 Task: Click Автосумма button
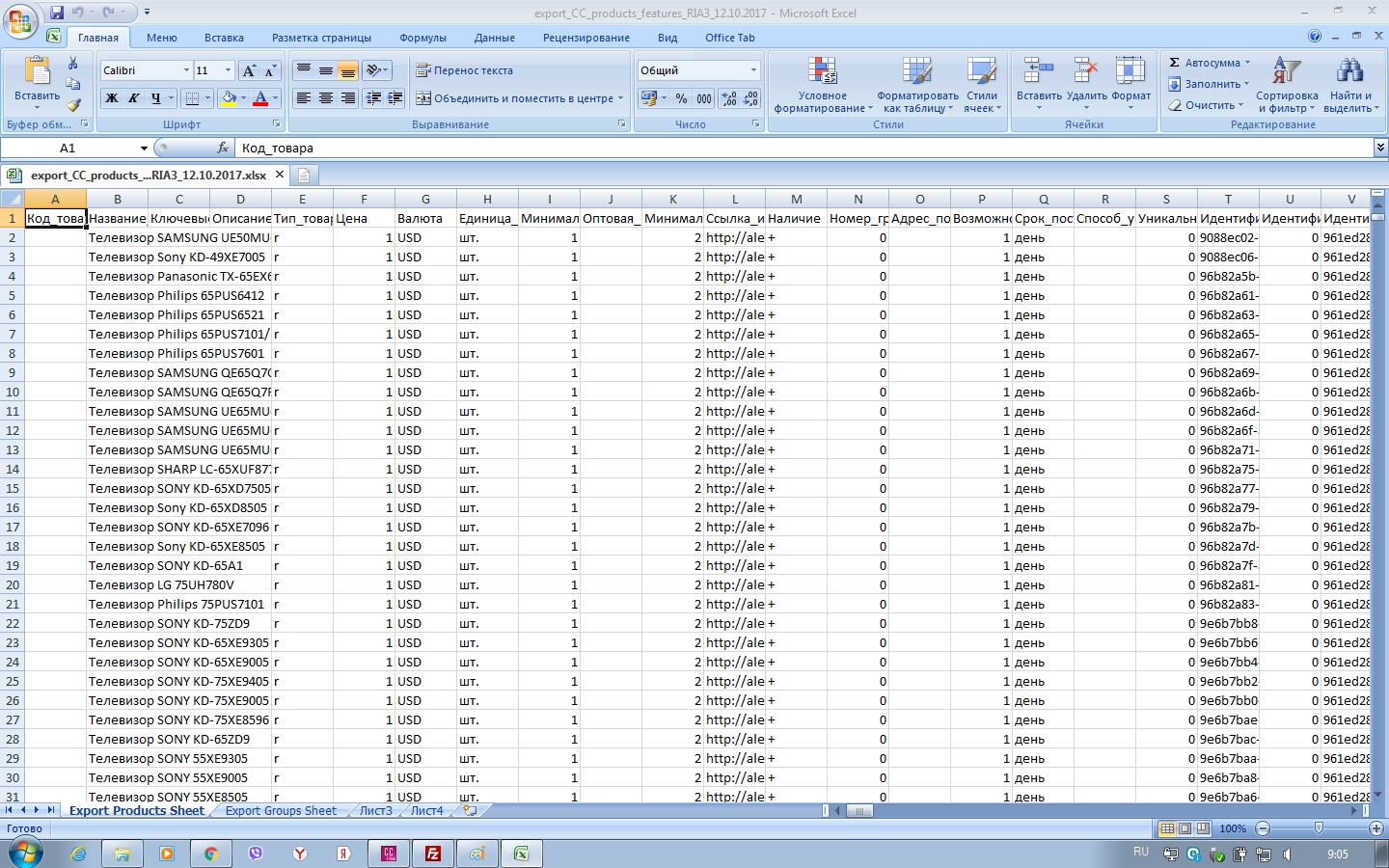point(1210,63)
